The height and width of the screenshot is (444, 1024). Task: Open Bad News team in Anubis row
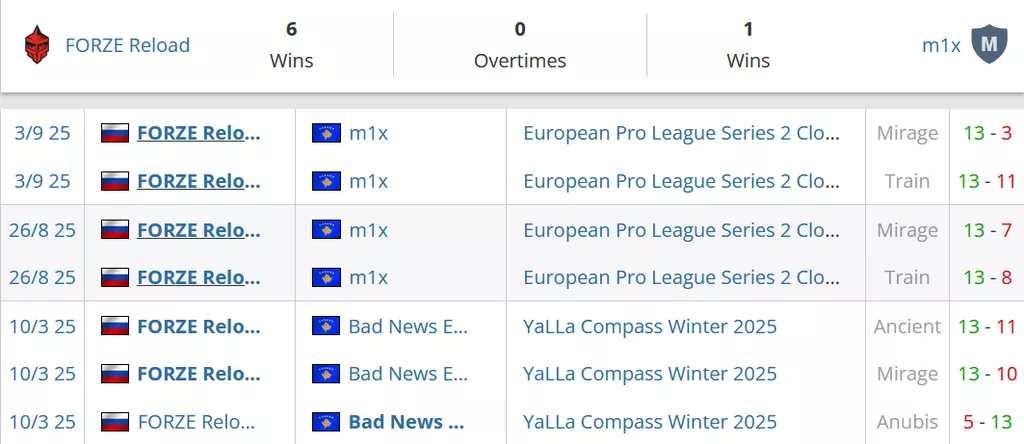coord(406,422)
